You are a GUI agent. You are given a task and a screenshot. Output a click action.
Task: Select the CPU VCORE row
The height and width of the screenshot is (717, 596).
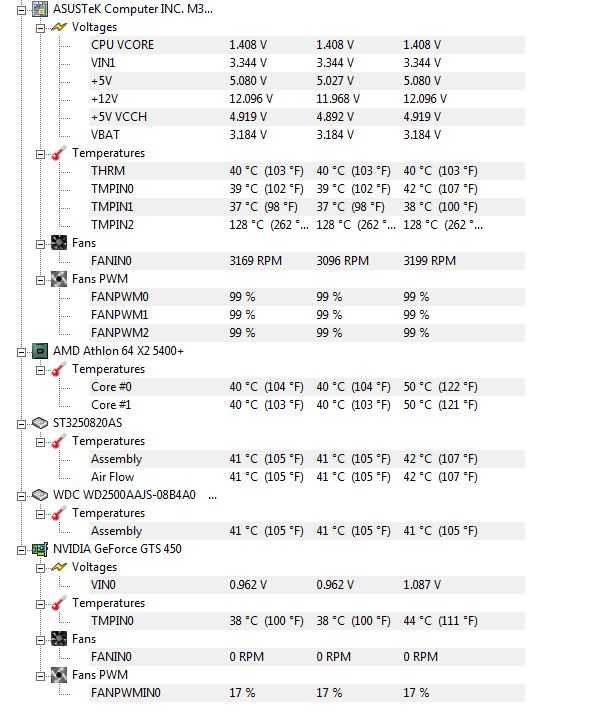click(x=307, y=45)
